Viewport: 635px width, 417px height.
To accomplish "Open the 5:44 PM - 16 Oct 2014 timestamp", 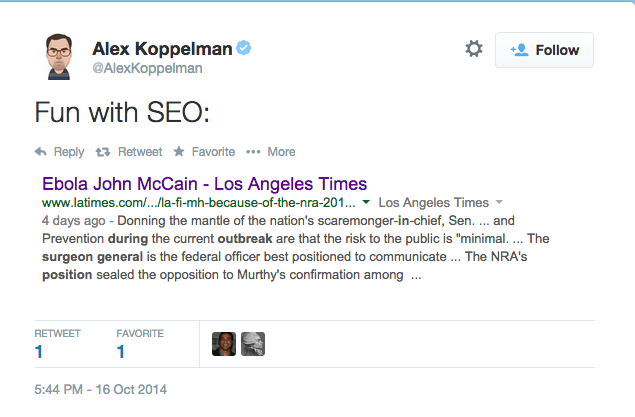I will [100, 389].
